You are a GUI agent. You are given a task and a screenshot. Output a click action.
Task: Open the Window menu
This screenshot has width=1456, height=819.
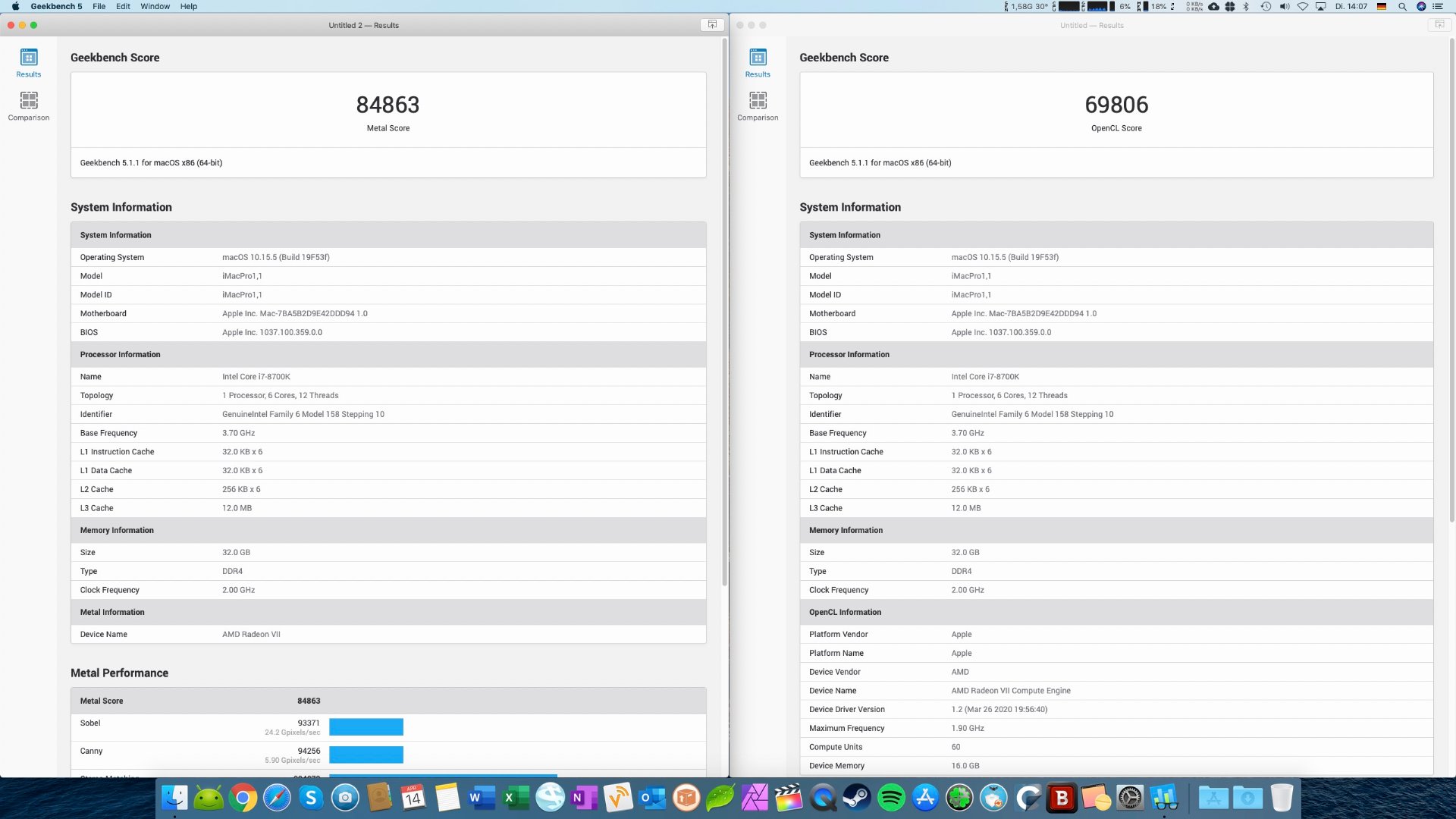[x=155, y=6]
